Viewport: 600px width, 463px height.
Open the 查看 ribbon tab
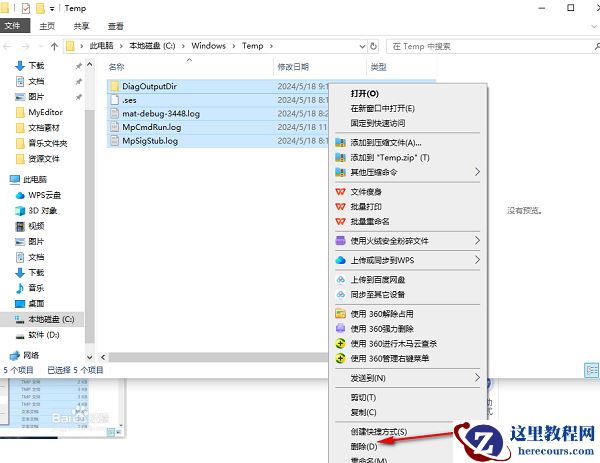116,26
